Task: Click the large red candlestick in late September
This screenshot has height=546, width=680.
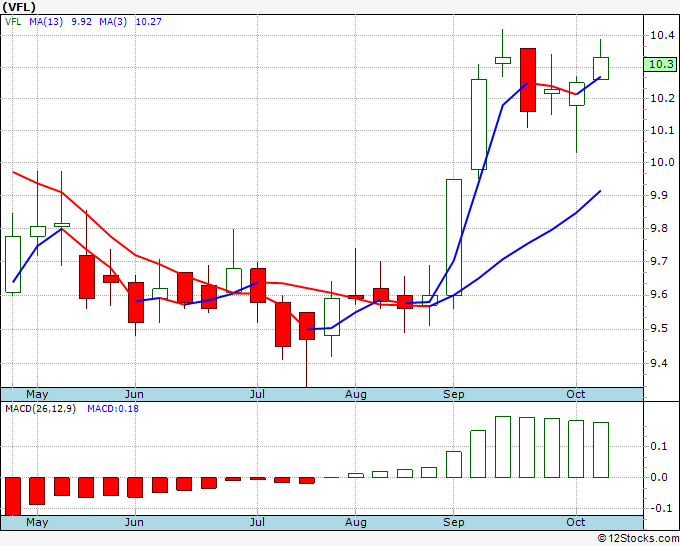Action: [528, 80]
